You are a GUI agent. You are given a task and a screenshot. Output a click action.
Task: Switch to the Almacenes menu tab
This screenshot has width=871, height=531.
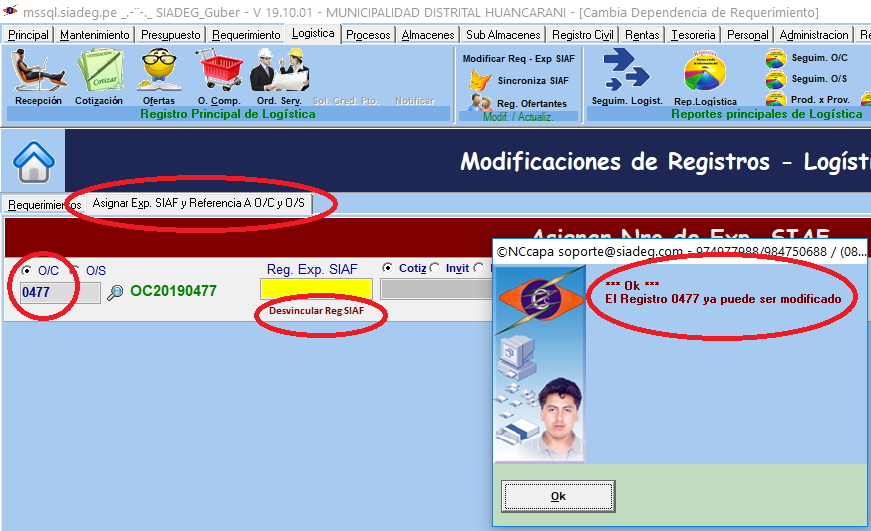428,35
